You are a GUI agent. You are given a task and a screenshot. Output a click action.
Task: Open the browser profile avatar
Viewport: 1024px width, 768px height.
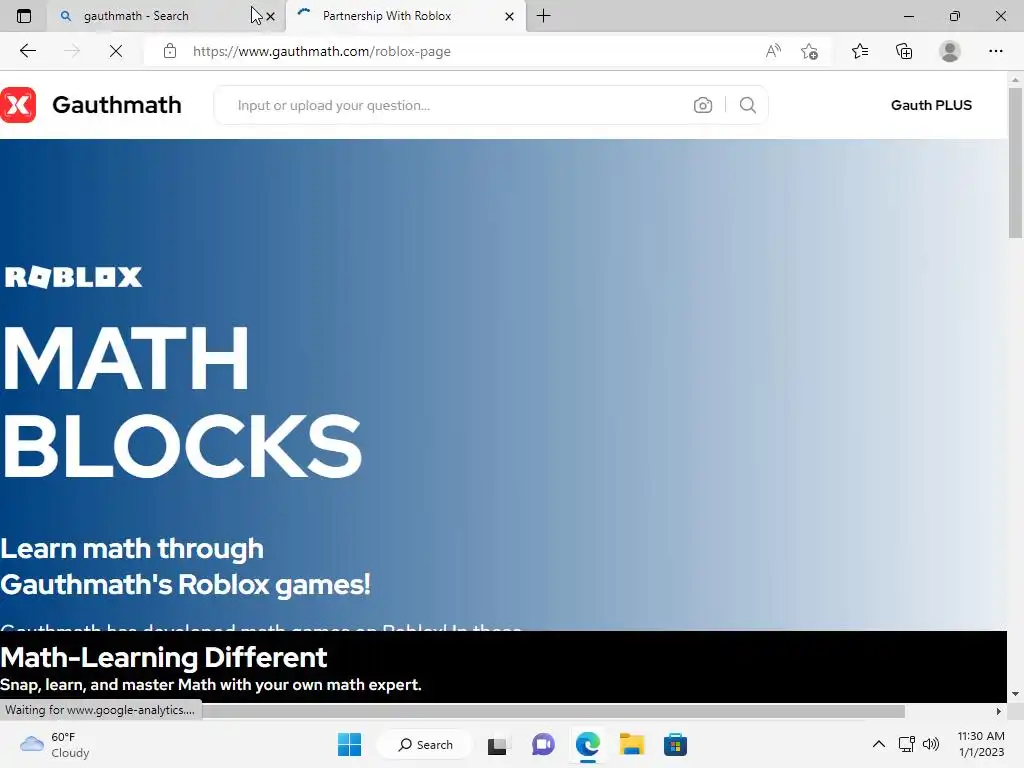[x=950, y=51]
